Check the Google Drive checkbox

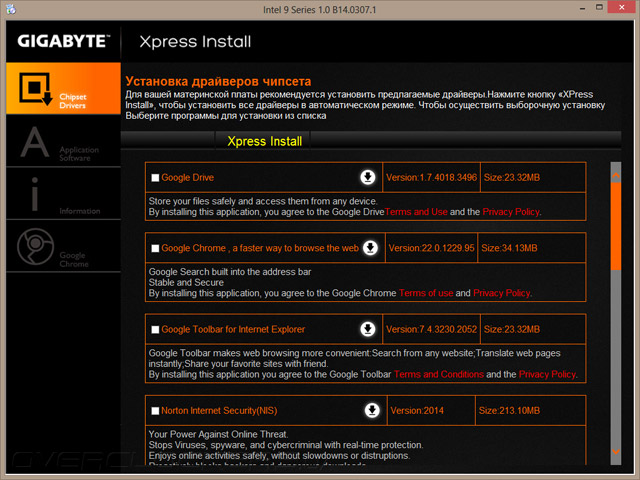tap(155, 178)
